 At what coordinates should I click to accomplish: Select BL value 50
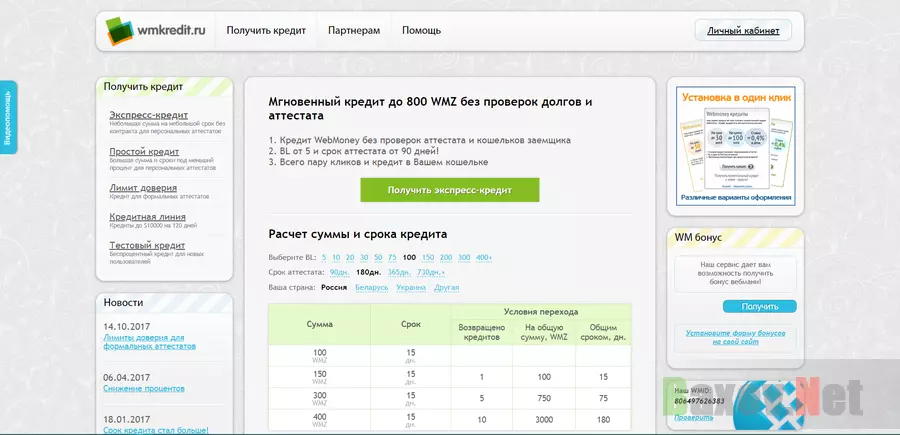(x=378, y=257)
